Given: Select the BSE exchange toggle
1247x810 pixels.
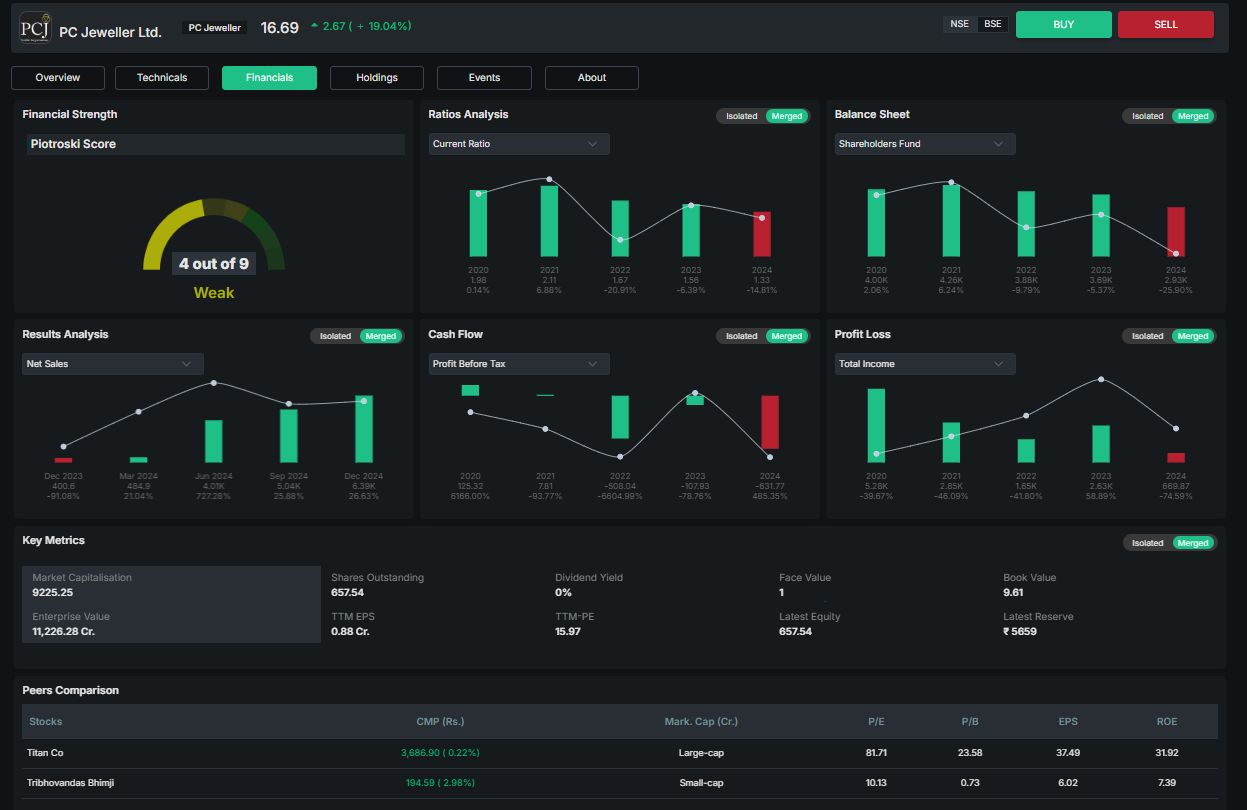Looking at the screenshot, I should coord(992,24).
